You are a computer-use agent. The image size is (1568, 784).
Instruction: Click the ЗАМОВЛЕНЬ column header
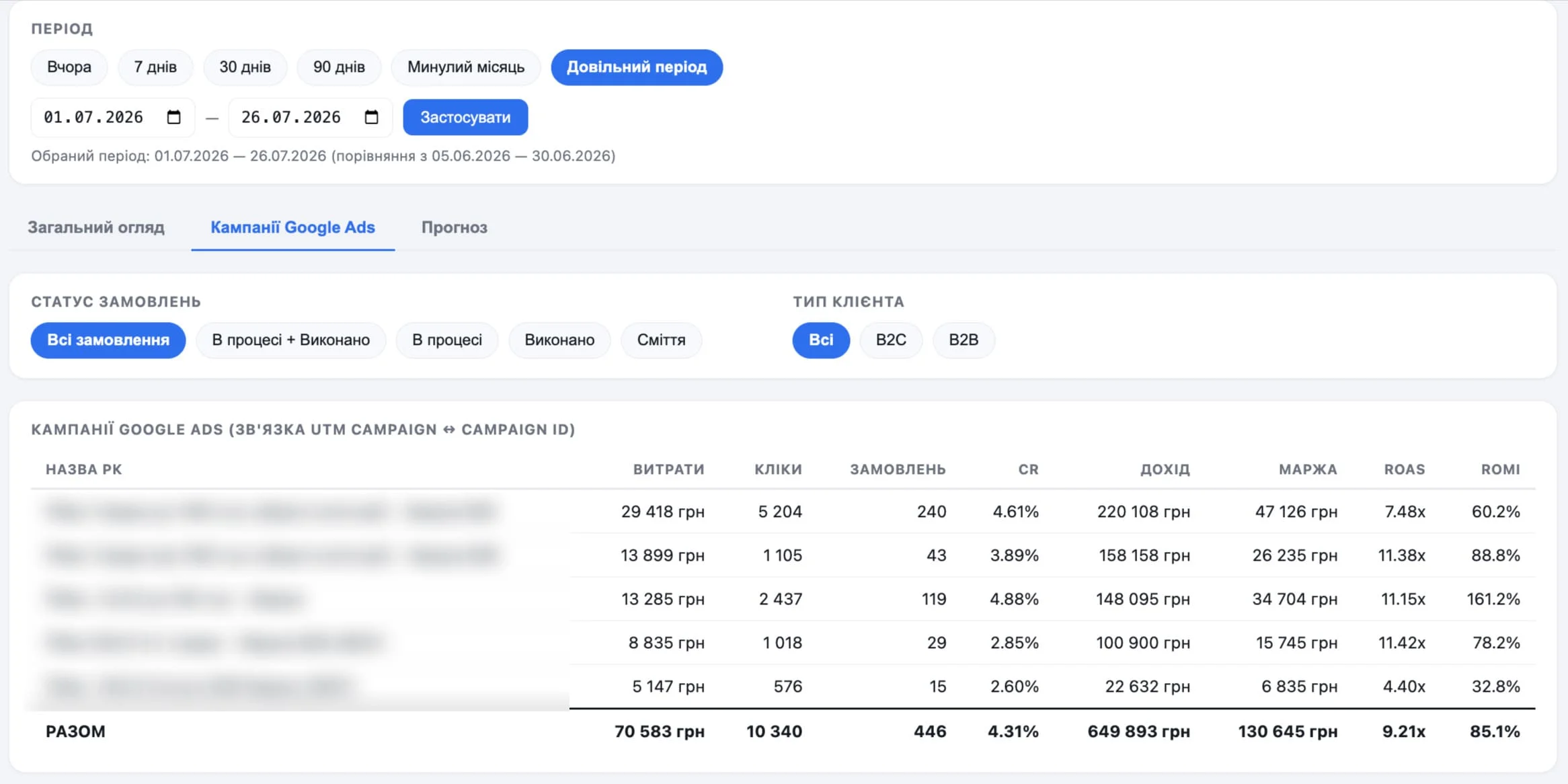pos(898,469)
